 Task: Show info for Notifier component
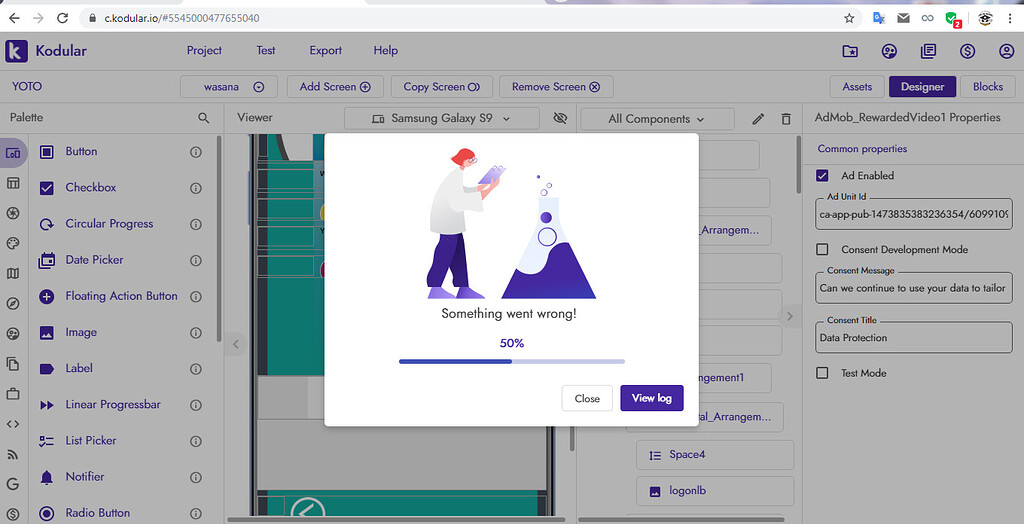coord(195,477)
